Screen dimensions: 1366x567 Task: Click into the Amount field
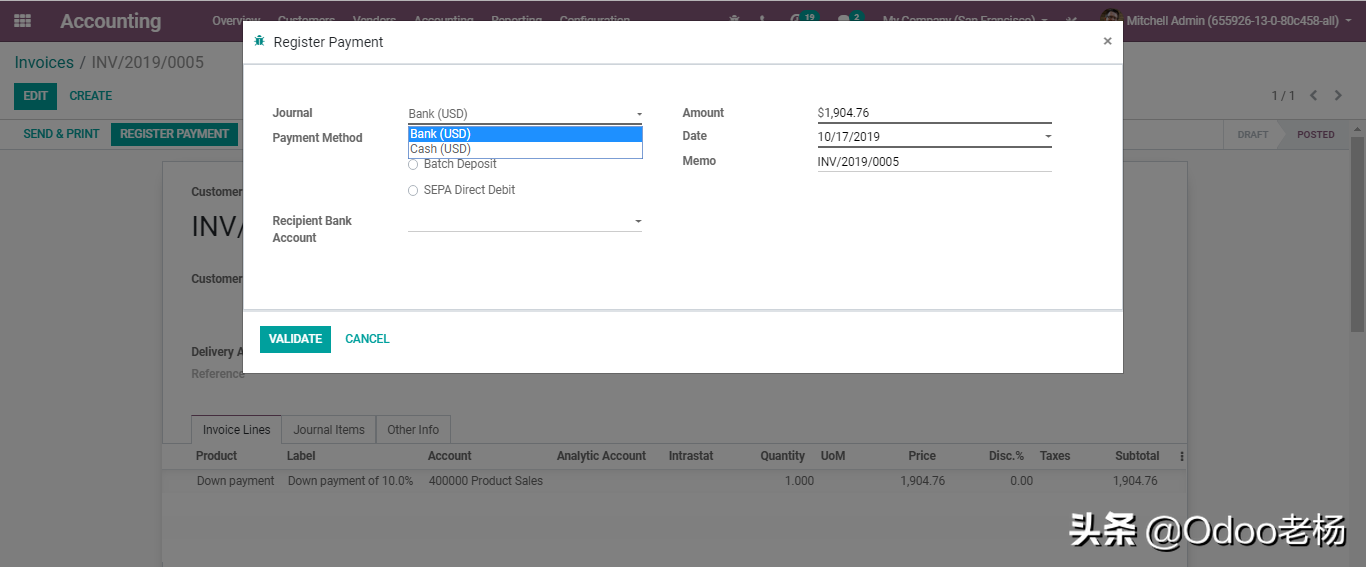(x=933, y=113)
